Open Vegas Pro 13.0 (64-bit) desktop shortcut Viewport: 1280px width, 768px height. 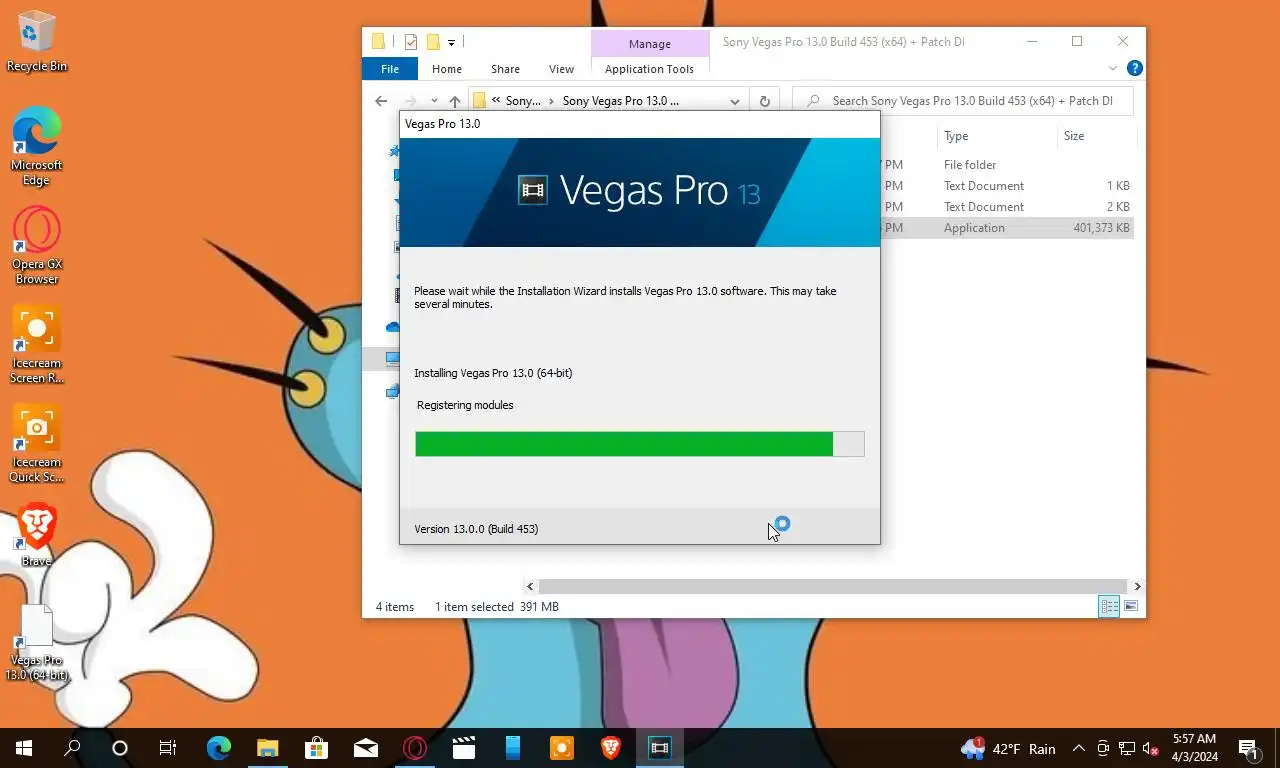click(37, 642)
